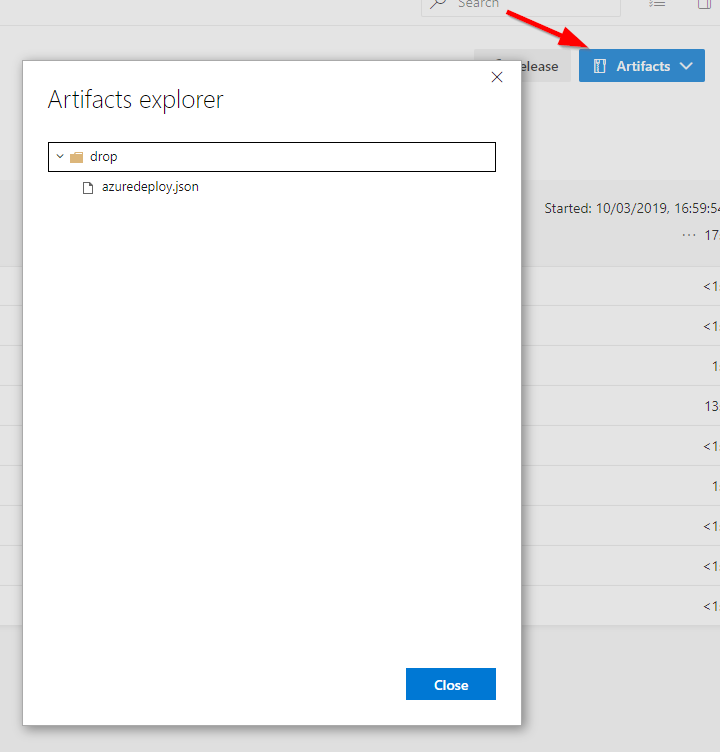This screenshot has width=720, height=752.
Task: Open the Artifacts dropdown button
Action: tap(641, 66)
